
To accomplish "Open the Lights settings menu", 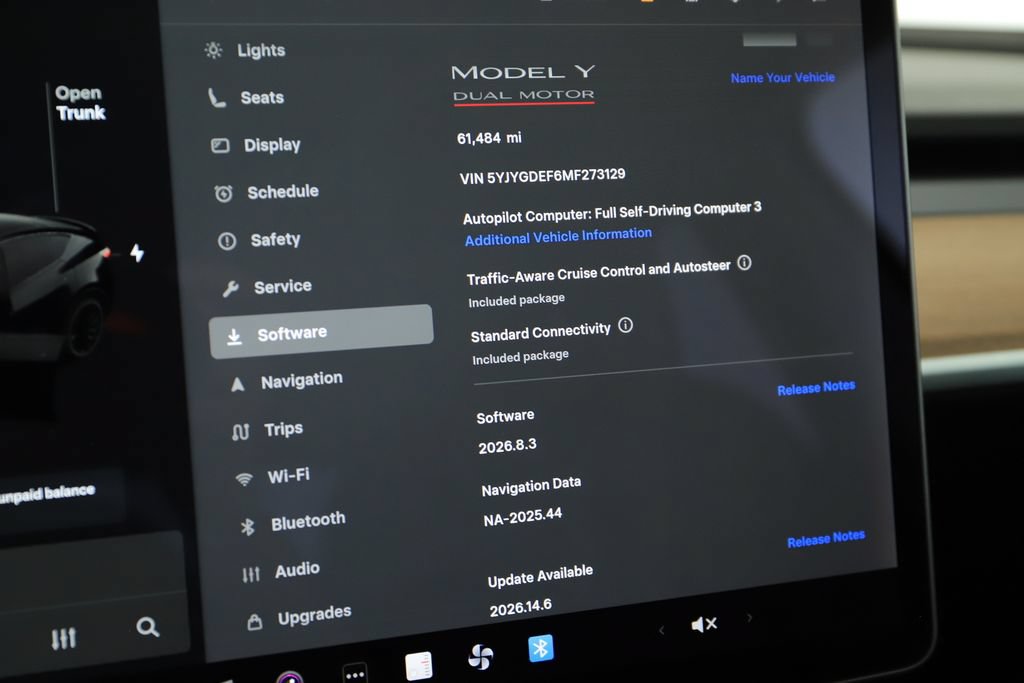I will pyautogui.click(x=246, y=50).
